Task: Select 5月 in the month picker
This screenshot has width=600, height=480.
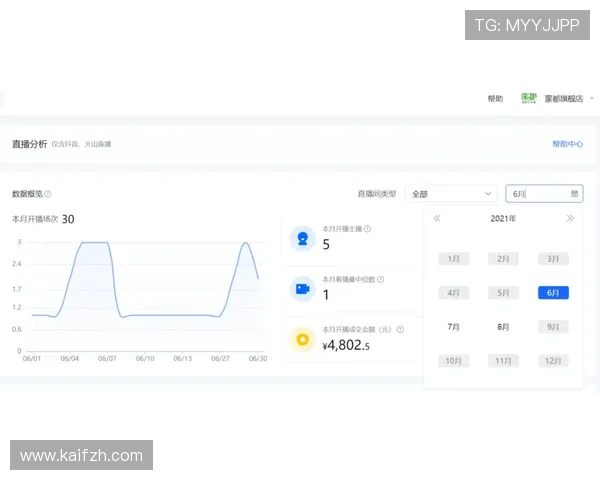Action: pos(503,293)
